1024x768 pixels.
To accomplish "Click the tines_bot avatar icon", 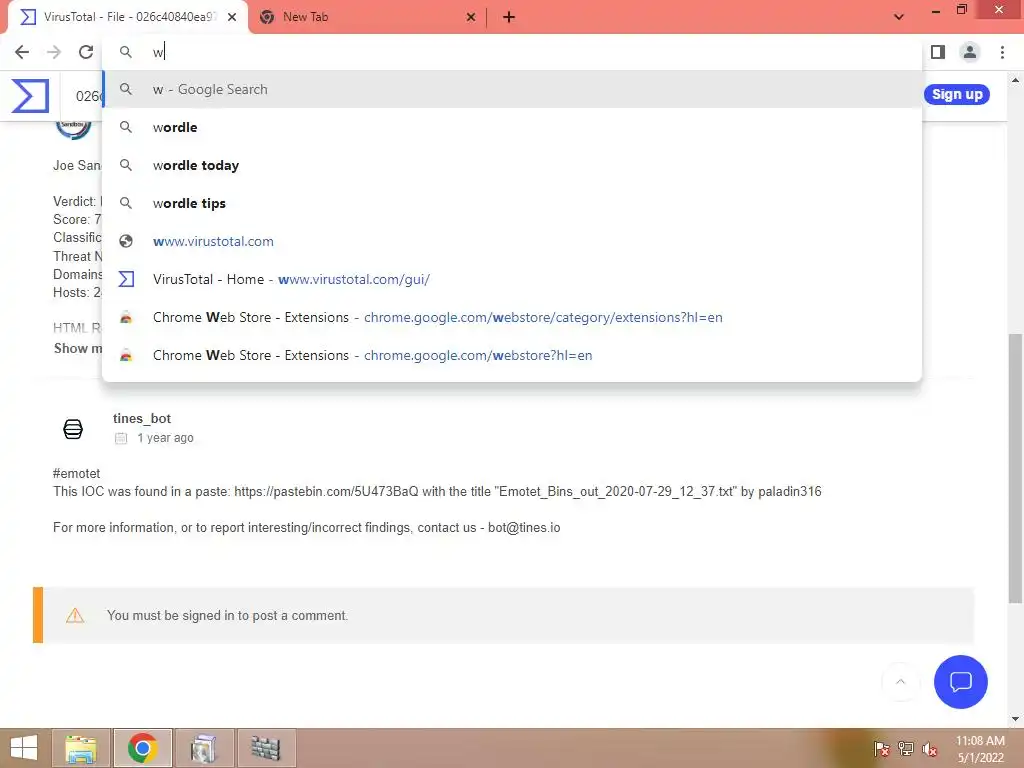I will [x=73, y=429].
